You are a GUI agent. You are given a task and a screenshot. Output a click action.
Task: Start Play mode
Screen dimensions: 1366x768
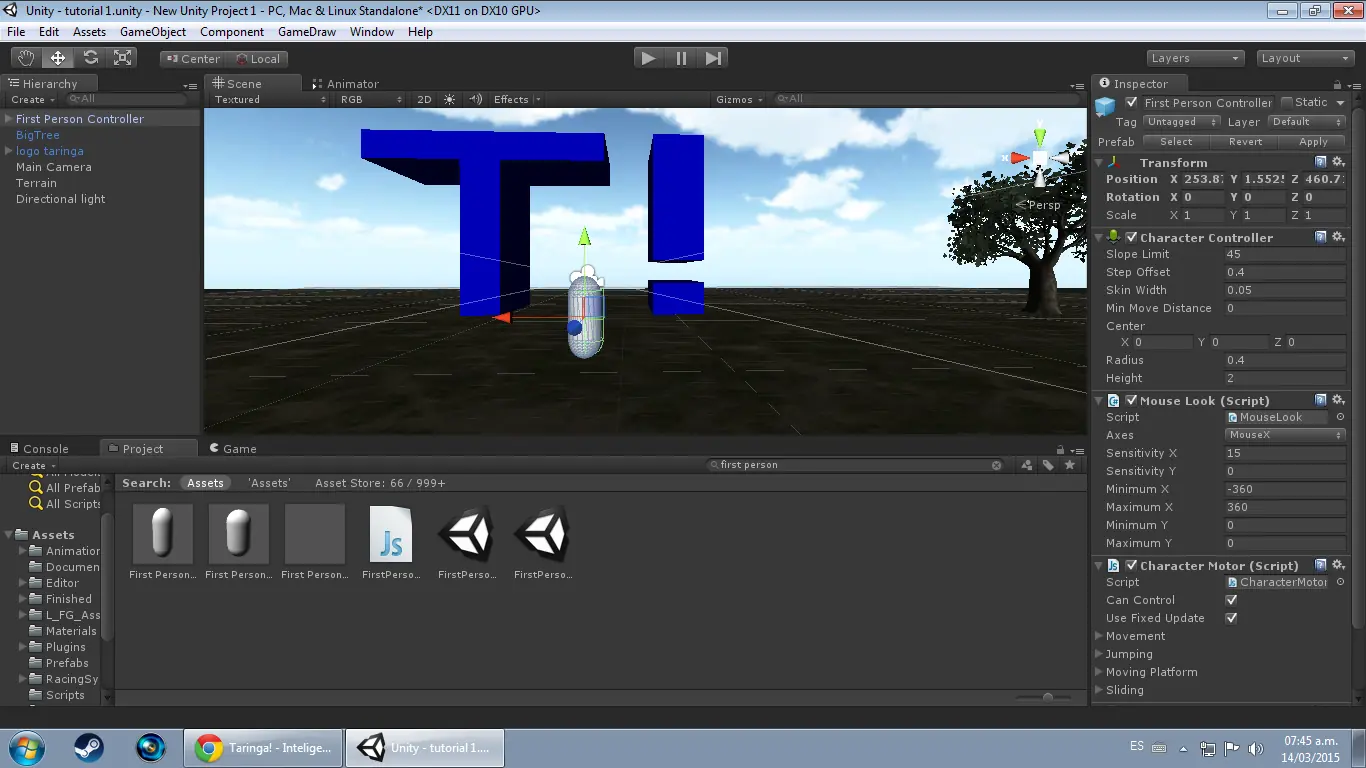pyautogui.click(x=649, y=58)
